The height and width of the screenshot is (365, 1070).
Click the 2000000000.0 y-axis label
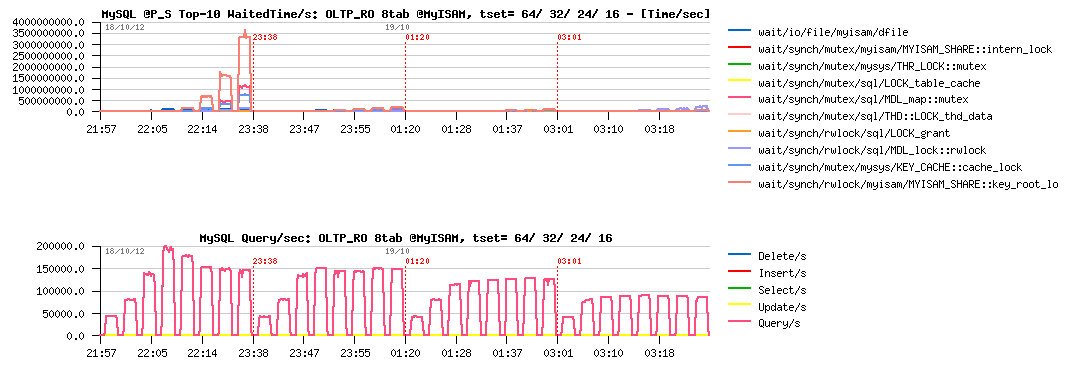point(48,67)
